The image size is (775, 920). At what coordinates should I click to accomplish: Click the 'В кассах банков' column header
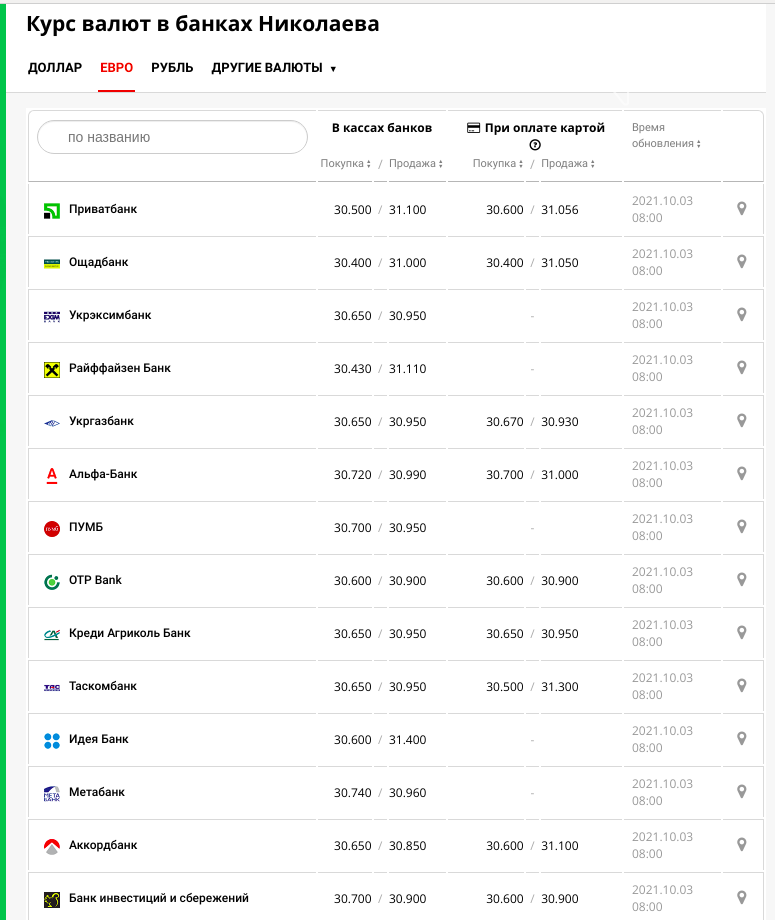click(x=382, y=128)
